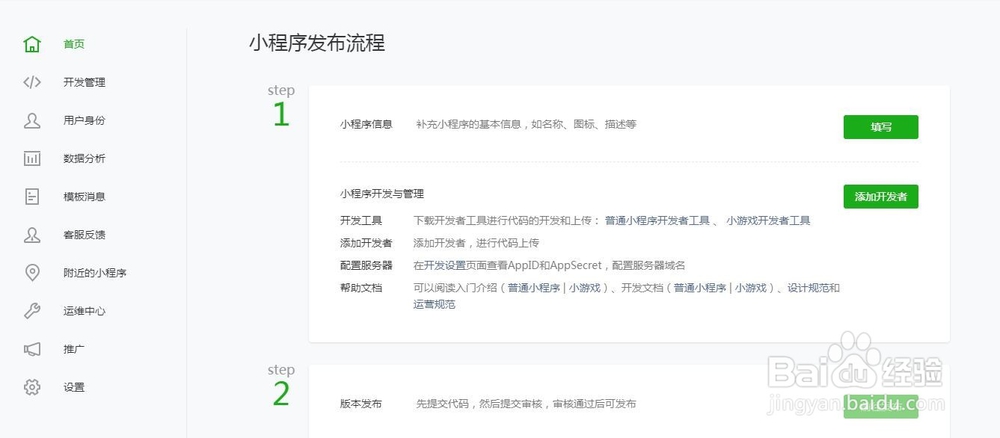Select 推广 in sidebar
Image resolution: width=1000 pixels, height=438 pixels.
coord(74,349)
